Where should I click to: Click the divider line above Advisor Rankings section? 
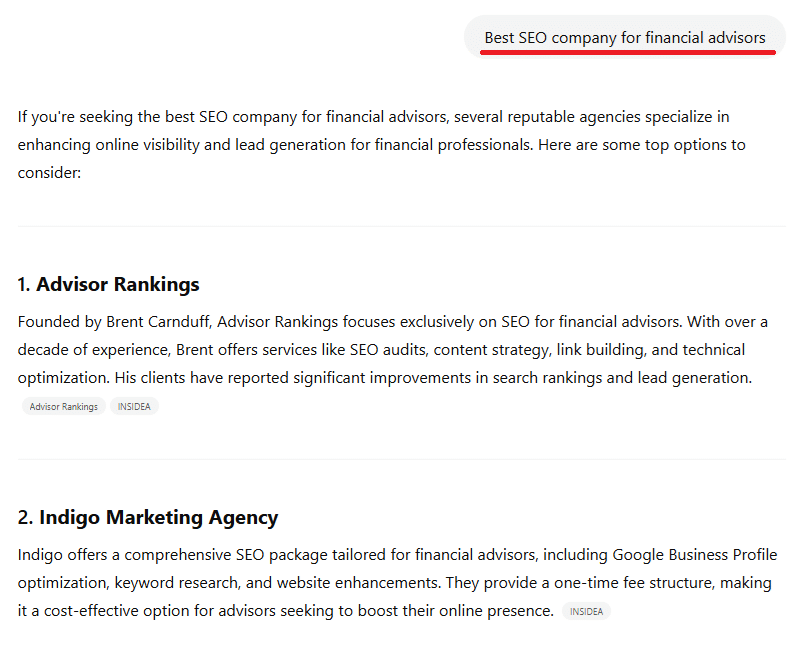click(402, 226)
